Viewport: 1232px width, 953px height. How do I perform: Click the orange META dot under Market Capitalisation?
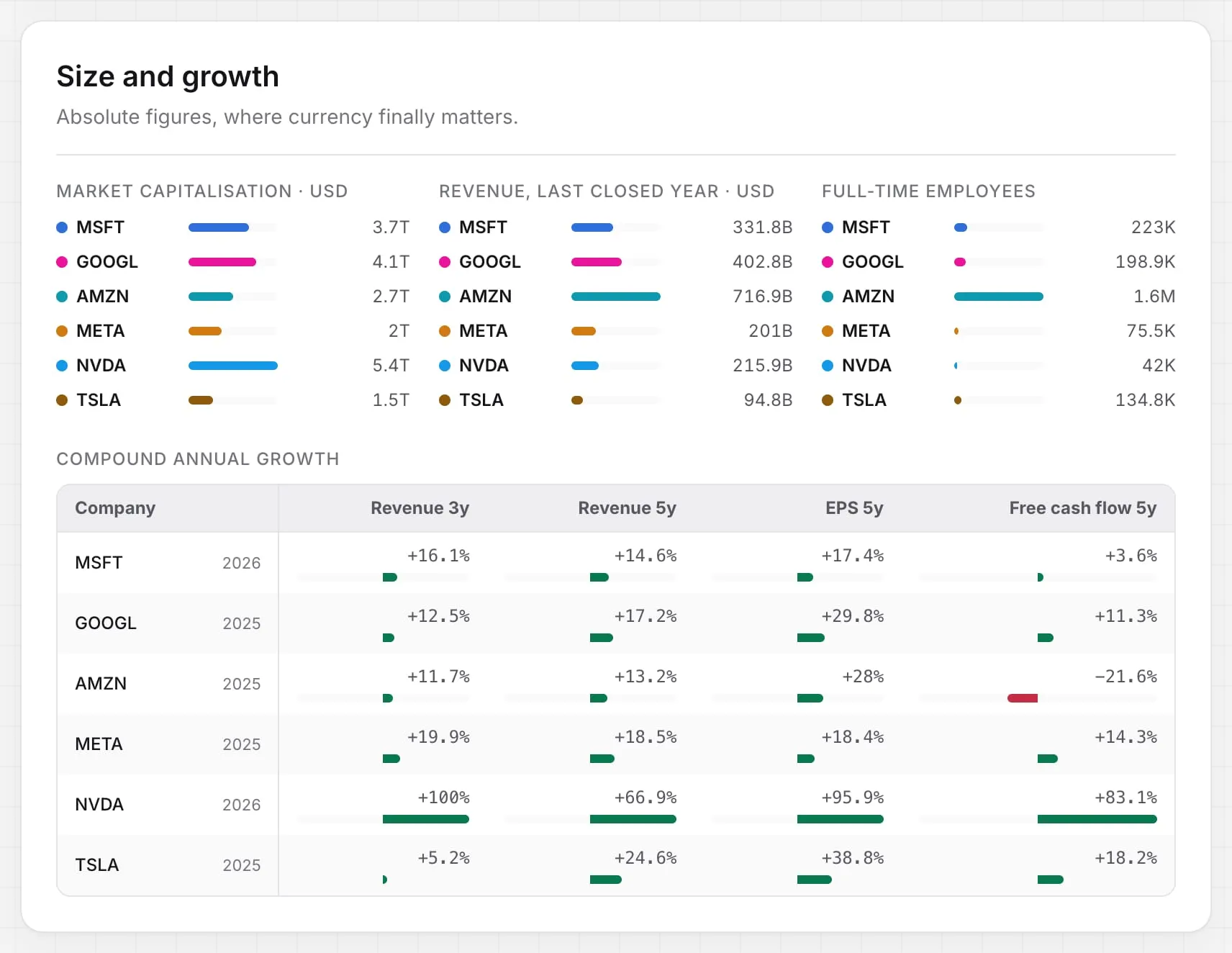(x=62, y=331)
